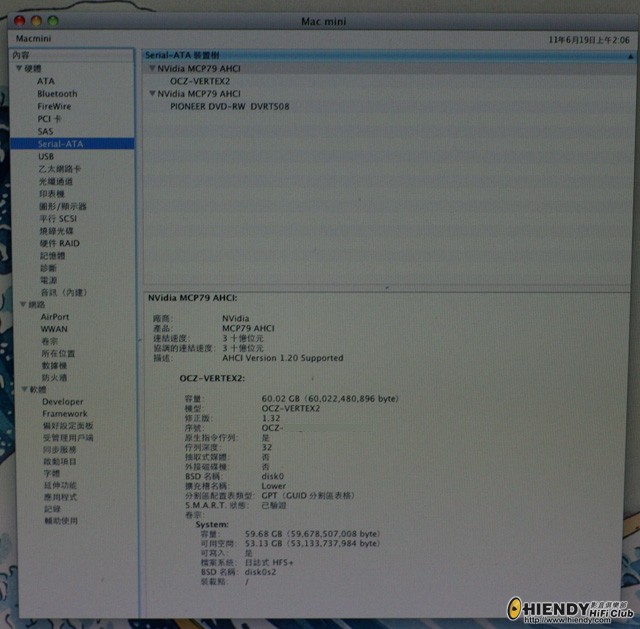Image resolution: width=640 pixels, height=629 pixels.
Task: Select the OCZ-VERTEX2 row in the device tree
Action: click(200, 81)
